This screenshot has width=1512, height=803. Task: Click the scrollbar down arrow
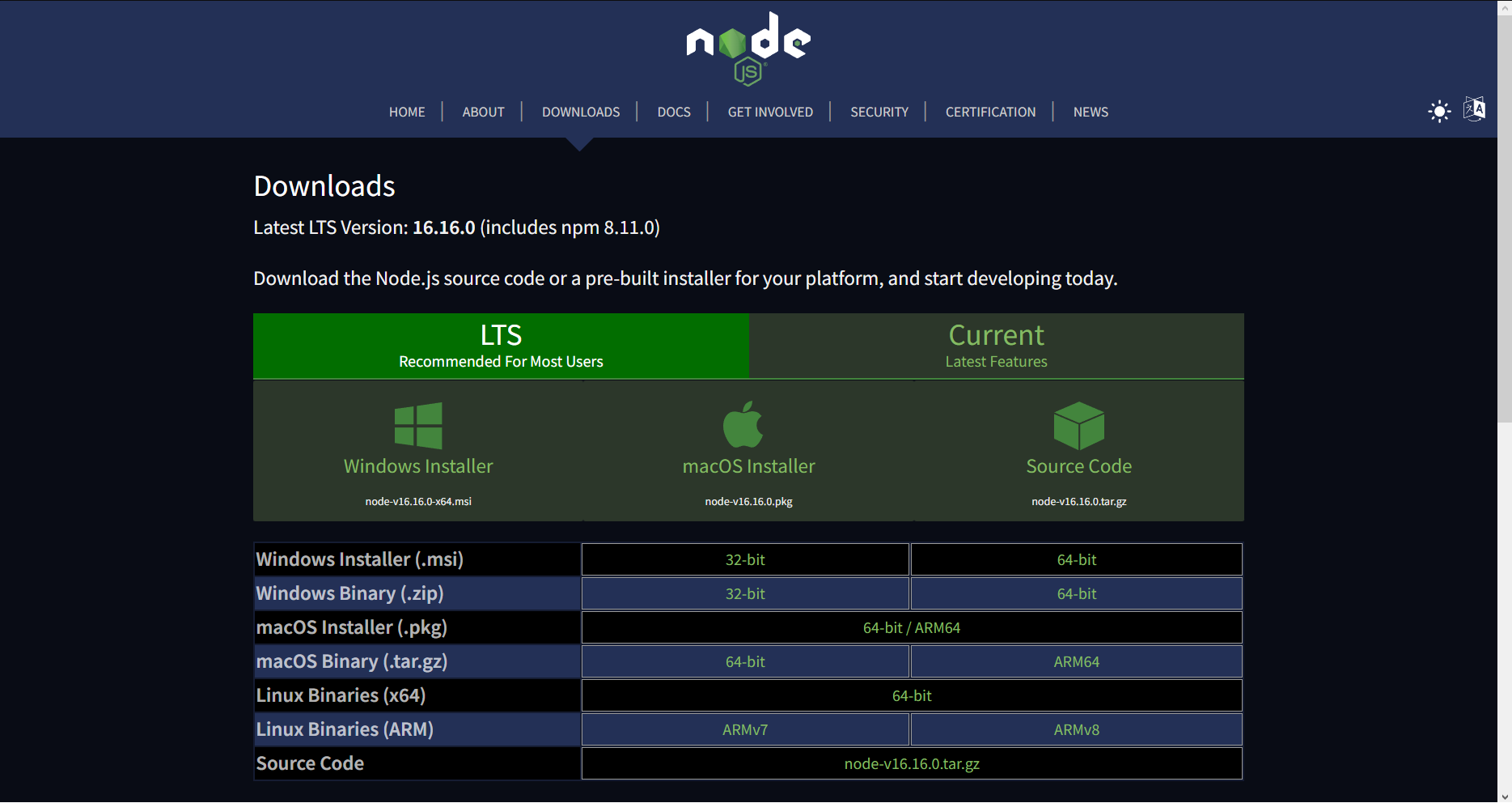(x=1505, y=797)
